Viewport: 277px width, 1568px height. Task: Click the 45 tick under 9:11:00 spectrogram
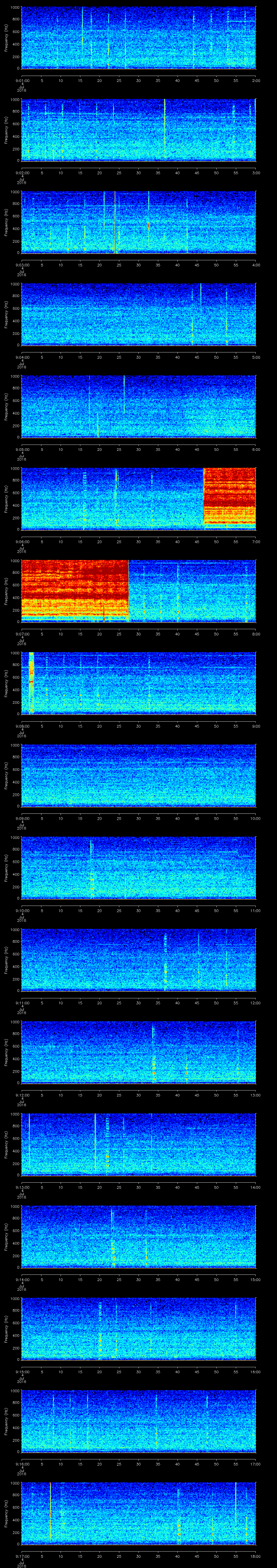click(197, 1003)
